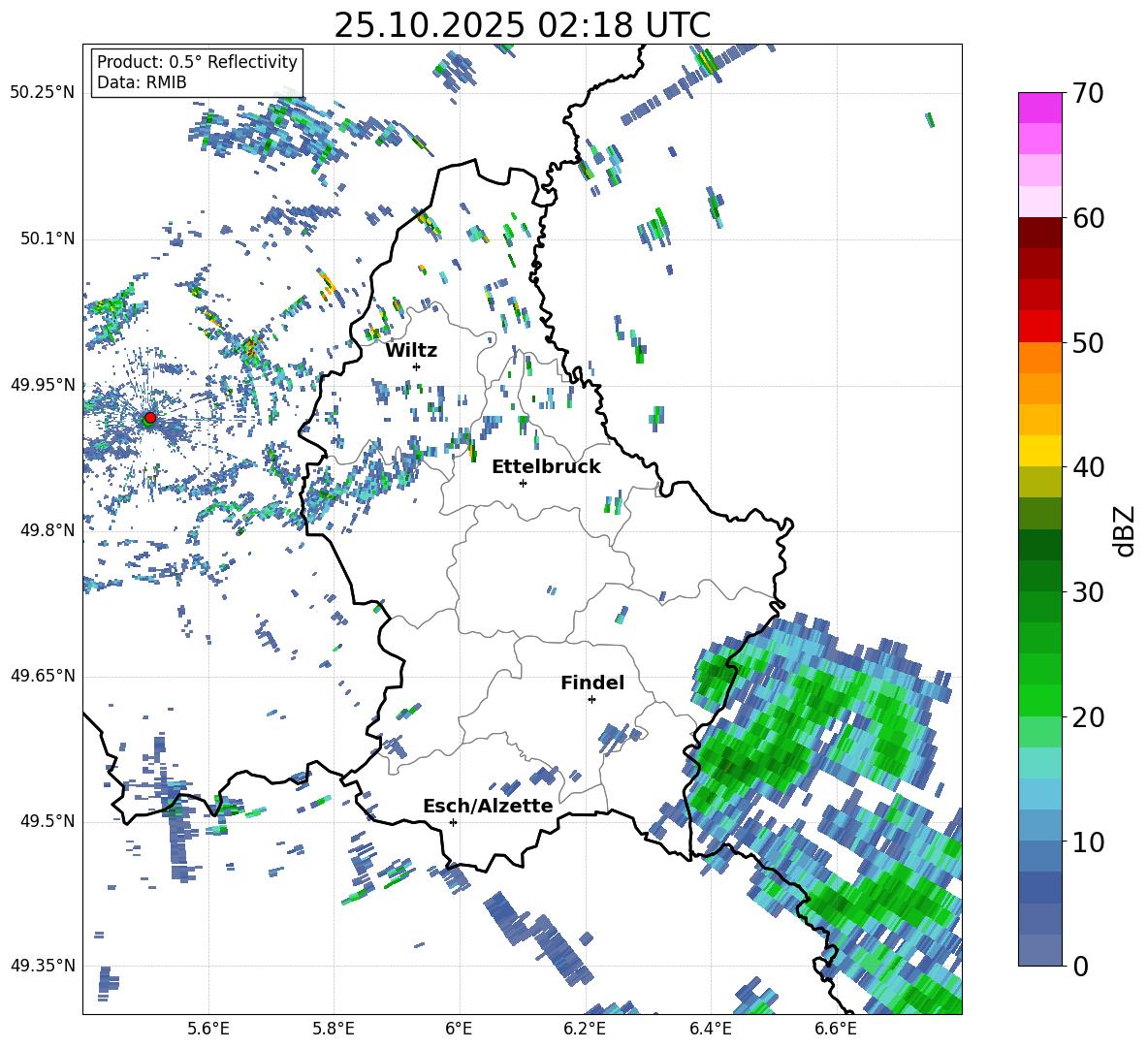Click the cross marker below Wiltz
Screen dimensions: 1148x1048
(x=417, y=366)
